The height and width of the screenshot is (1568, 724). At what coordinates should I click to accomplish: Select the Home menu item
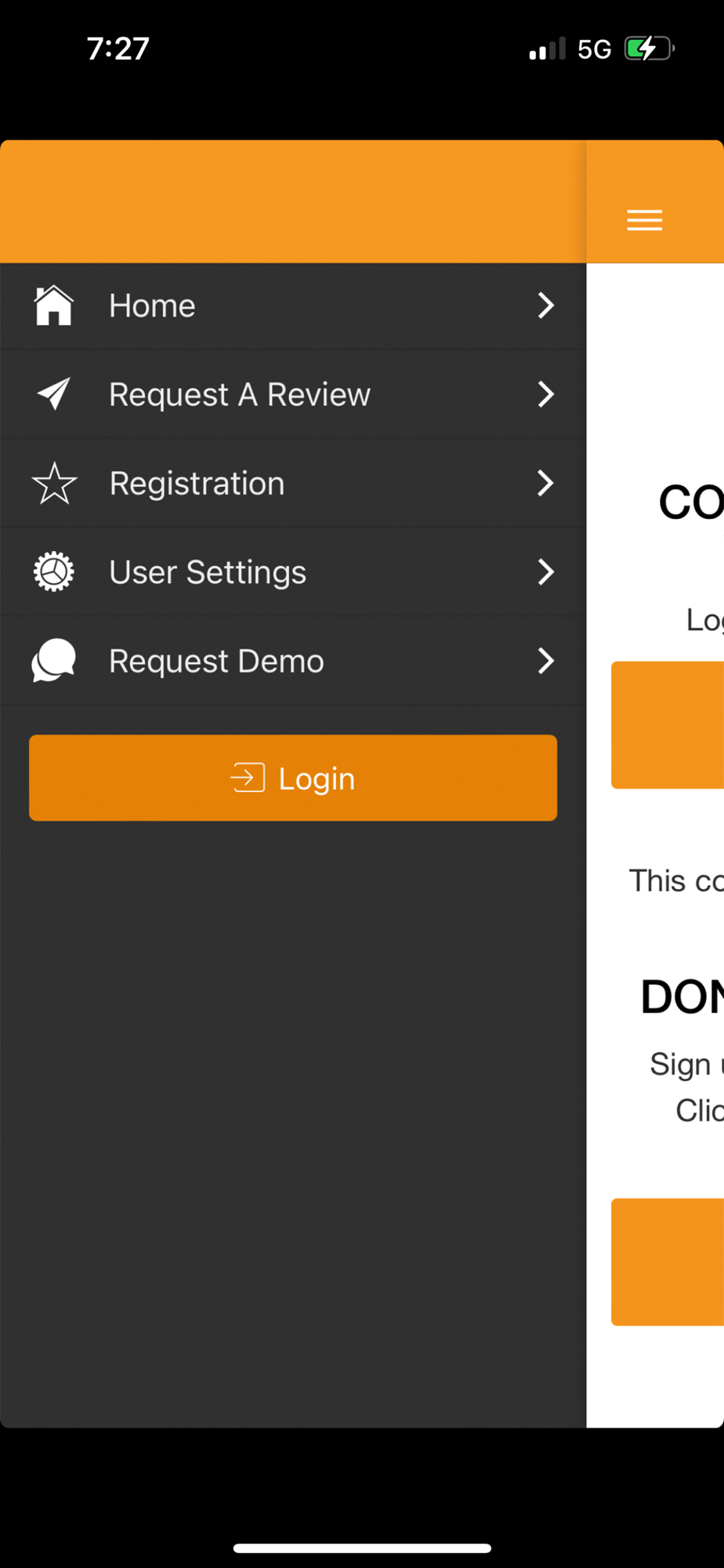[293, 306]
